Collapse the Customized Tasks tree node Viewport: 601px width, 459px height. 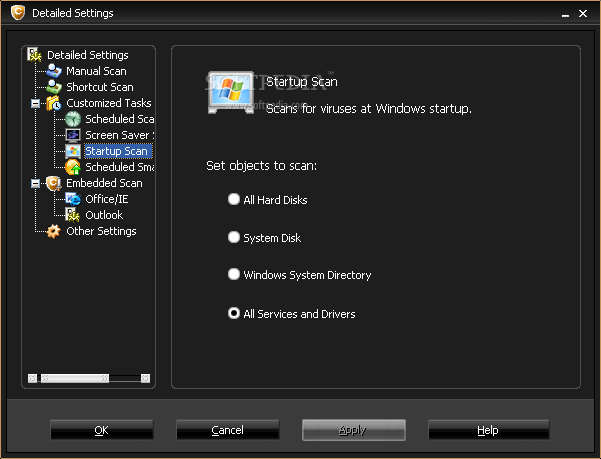(x=35, y=103)
